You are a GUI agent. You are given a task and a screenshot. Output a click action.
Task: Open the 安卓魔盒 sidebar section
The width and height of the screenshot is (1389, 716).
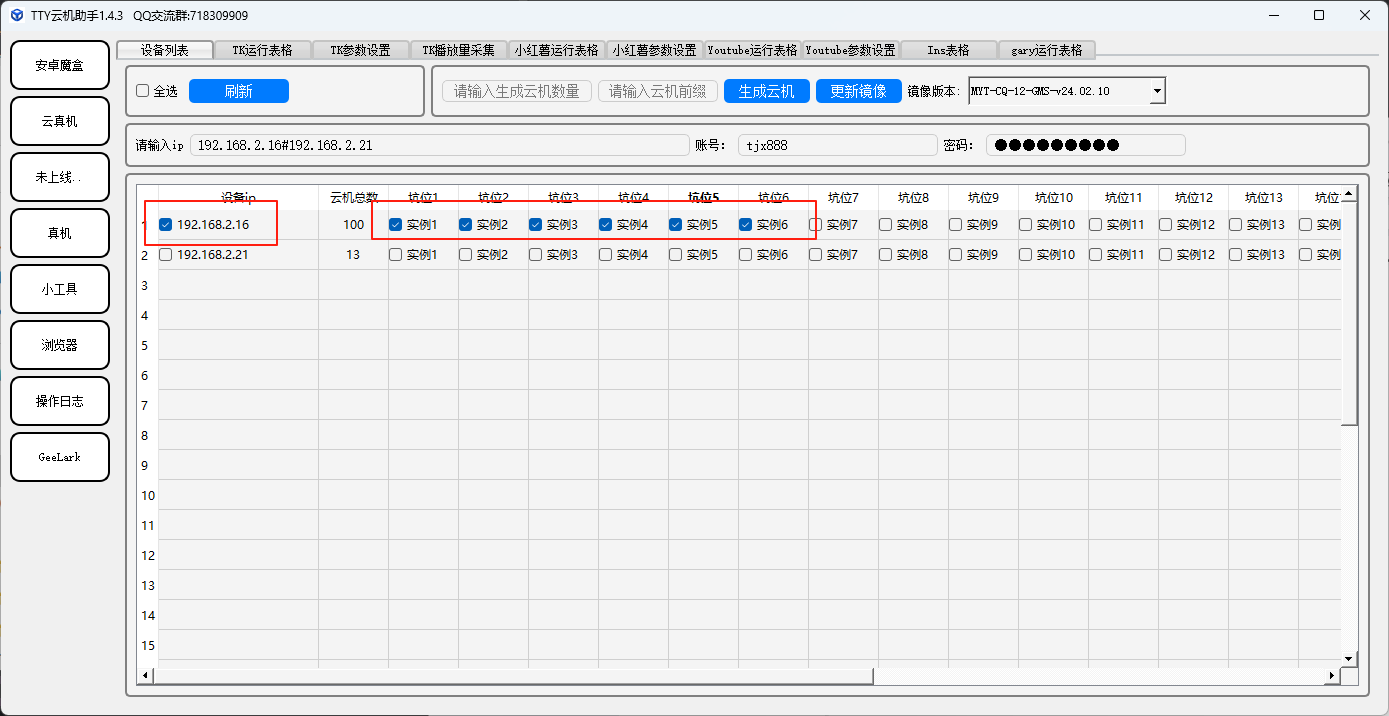tap(59, 65)
